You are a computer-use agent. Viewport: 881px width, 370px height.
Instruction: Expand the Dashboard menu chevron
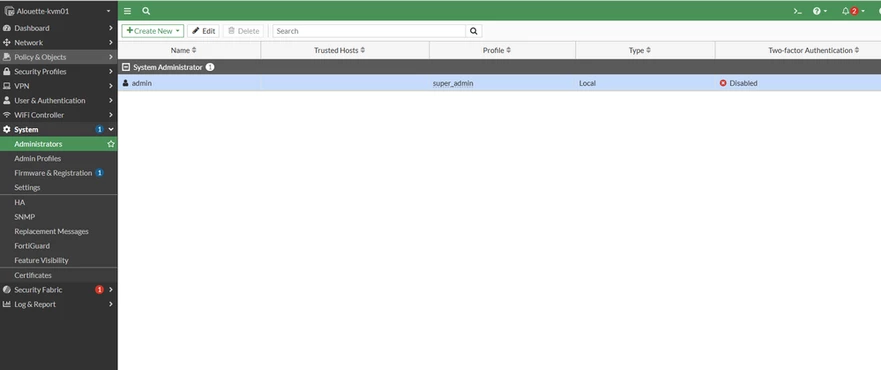point(111,28)
